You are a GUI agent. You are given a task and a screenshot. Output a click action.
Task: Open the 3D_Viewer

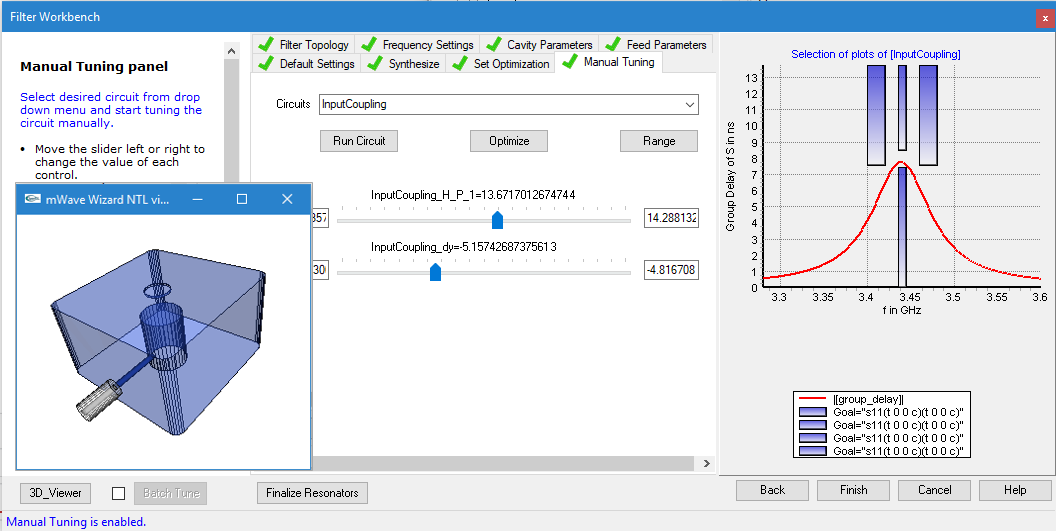tap(55, 493)
